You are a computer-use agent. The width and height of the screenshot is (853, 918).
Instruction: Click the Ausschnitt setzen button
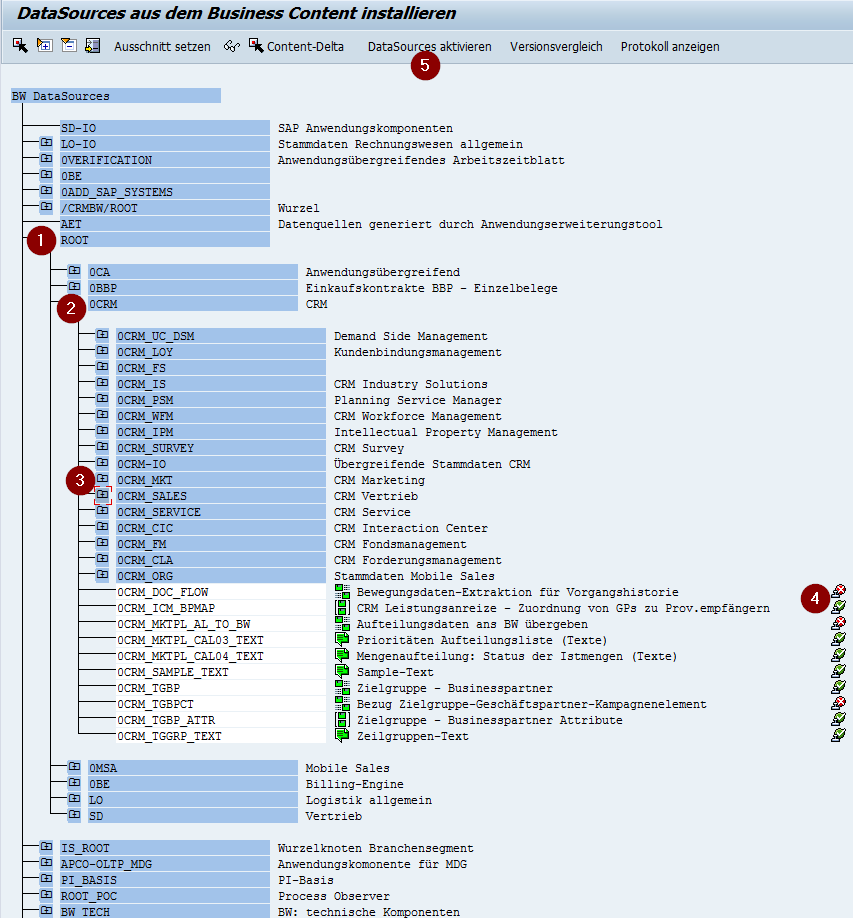[x=162, y=47]
